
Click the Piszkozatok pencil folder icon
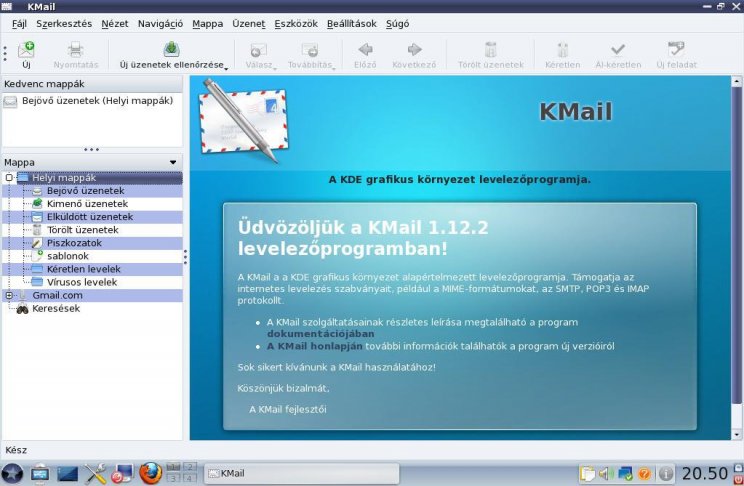click(37, 243)
